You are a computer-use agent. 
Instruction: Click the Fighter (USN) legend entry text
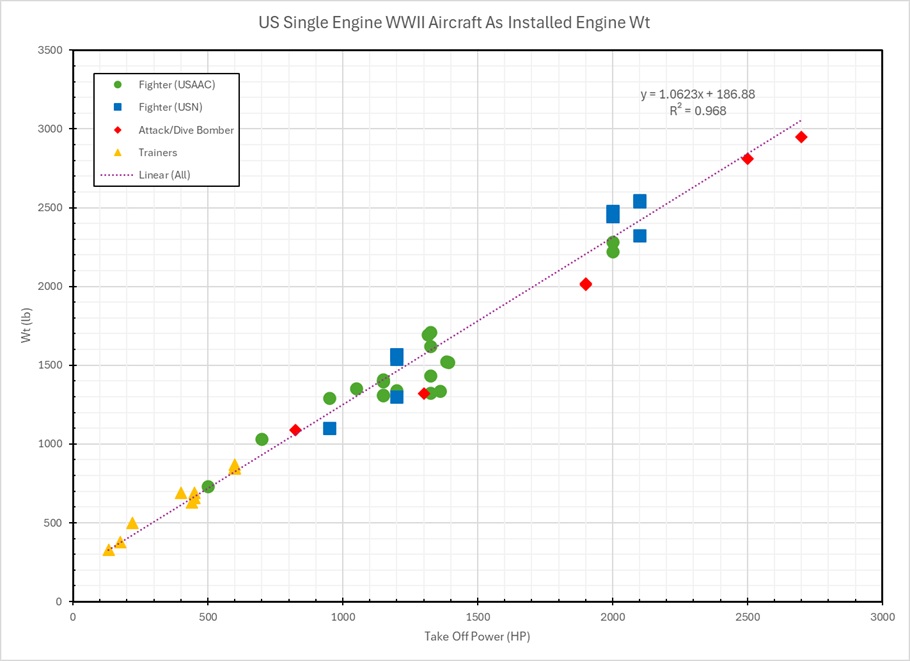pyautogui.click(x=176, y=108)
